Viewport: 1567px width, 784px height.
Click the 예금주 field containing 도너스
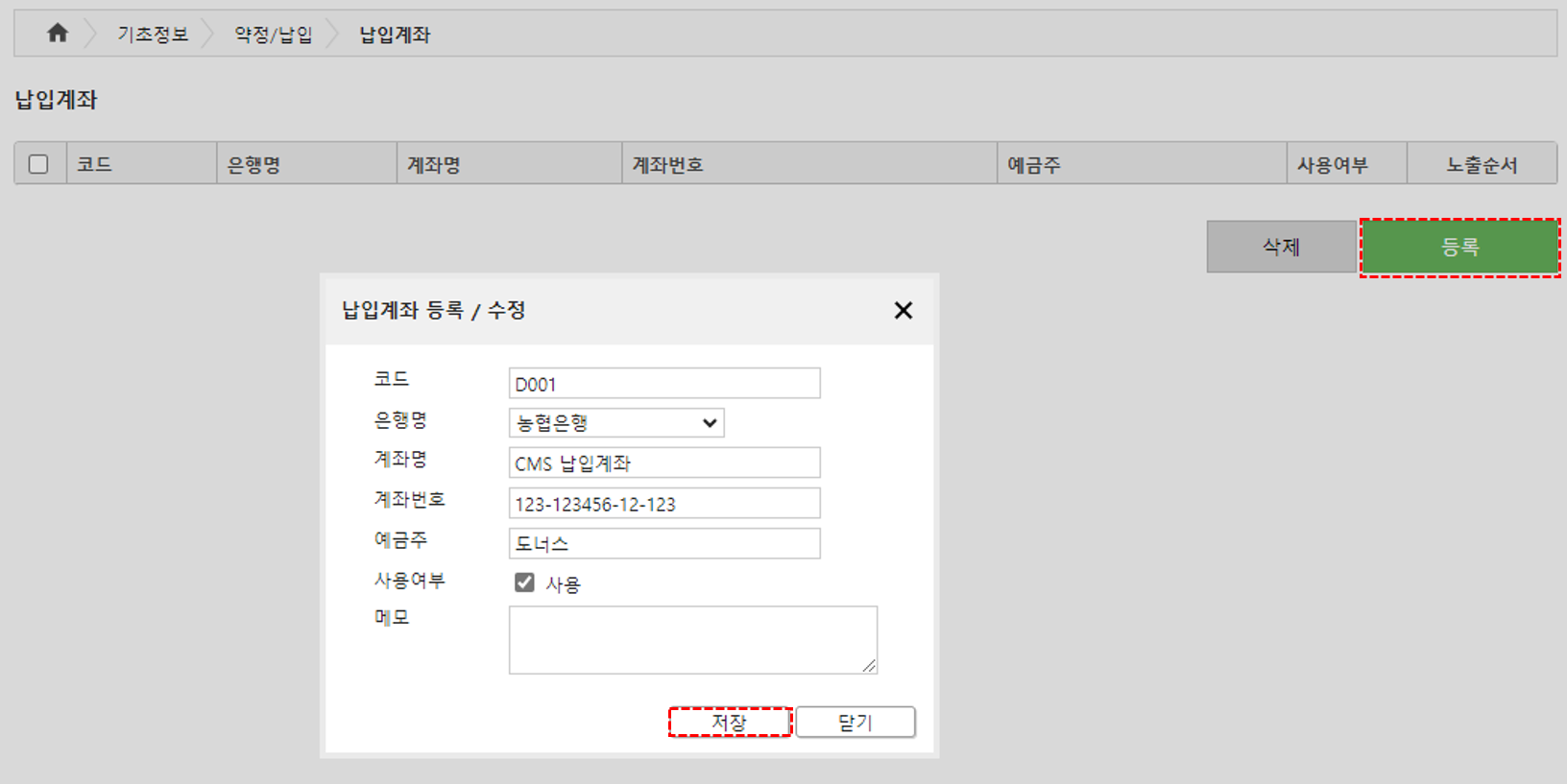click(663, 544)
